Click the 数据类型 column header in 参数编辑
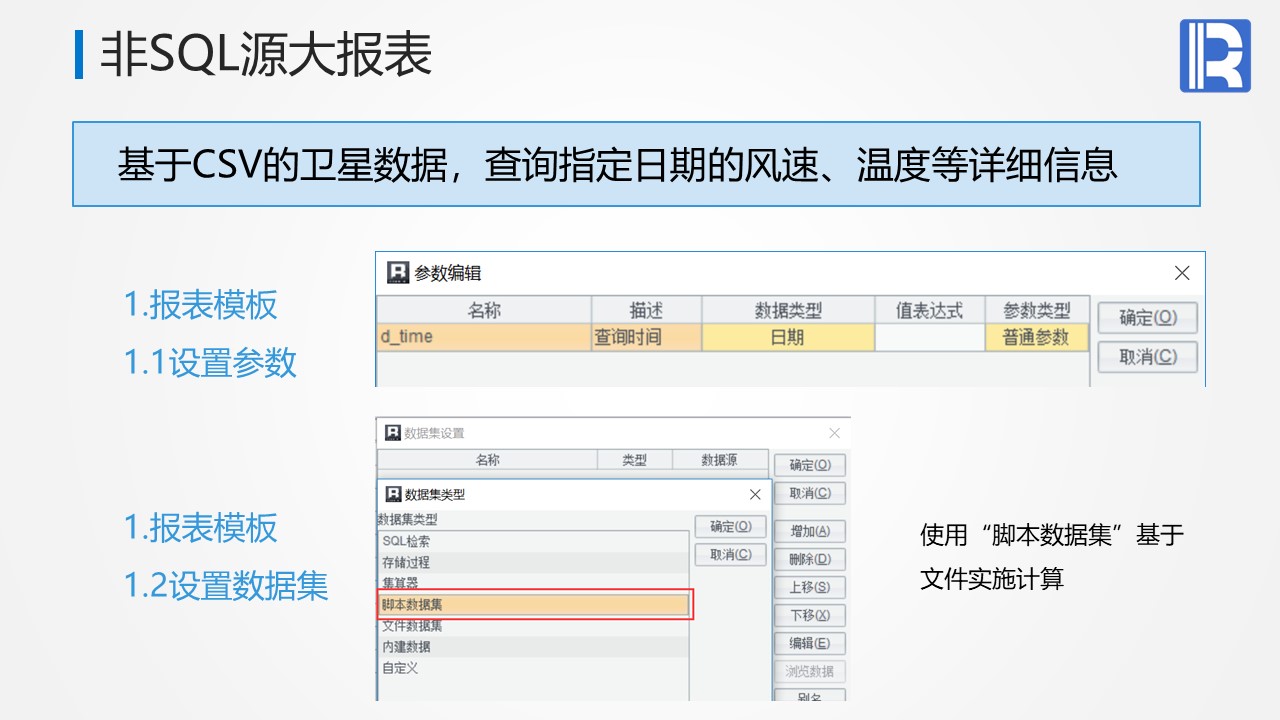This screenshot has width=1280, height=720. (x=788, y=310)
